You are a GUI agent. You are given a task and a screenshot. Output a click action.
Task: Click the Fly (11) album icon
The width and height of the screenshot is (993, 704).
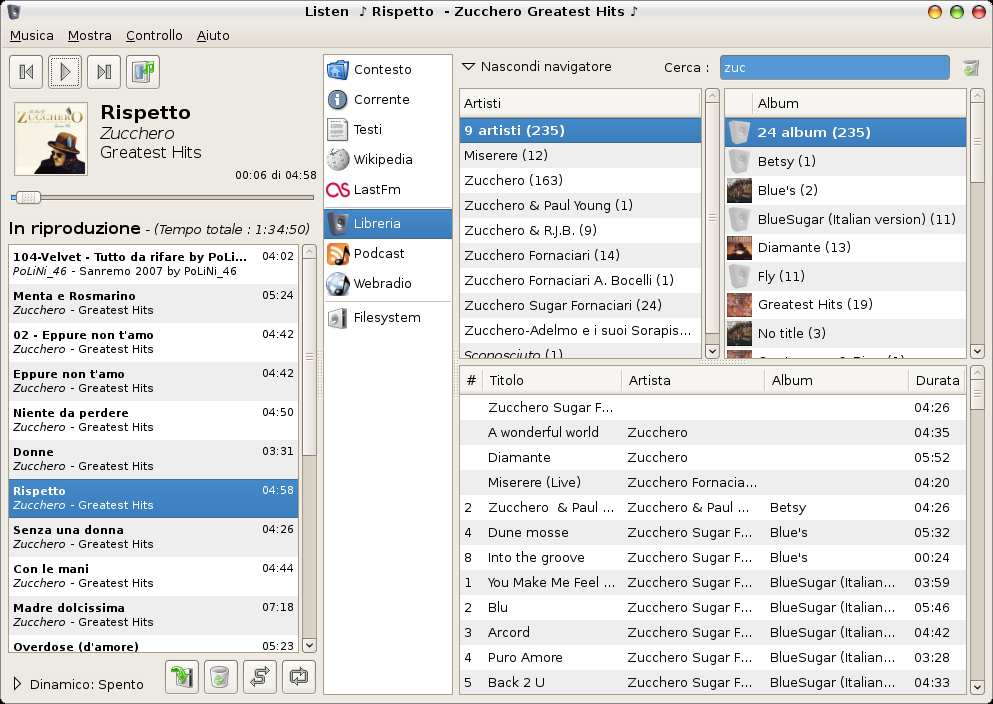click(x=739, y=276)
